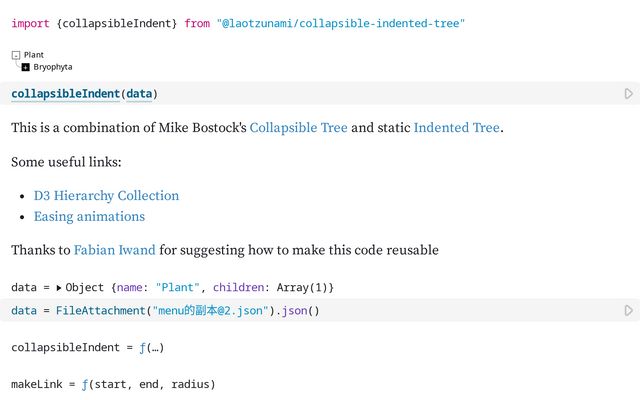The width and height of the screenshot is (640, 400).
Task: Click inside the FileAttachment code editor
Action: 400,311
